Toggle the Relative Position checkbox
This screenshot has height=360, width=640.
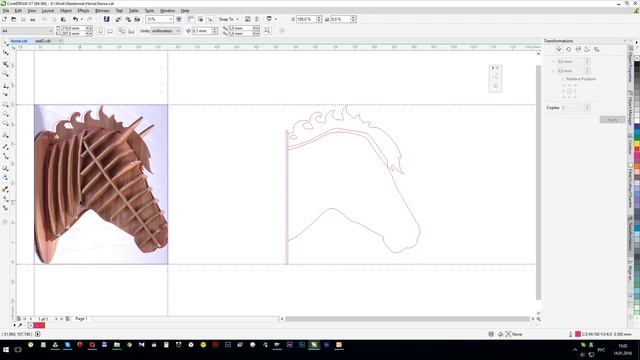click(563, 79)
